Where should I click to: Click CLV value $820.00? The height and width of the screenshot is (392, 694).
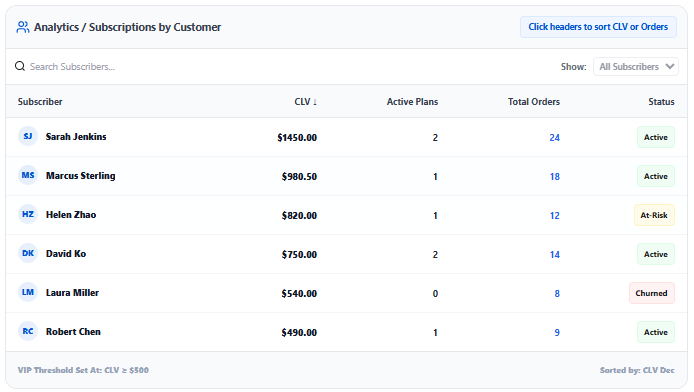pyautogui.click(x=299, y=215)
